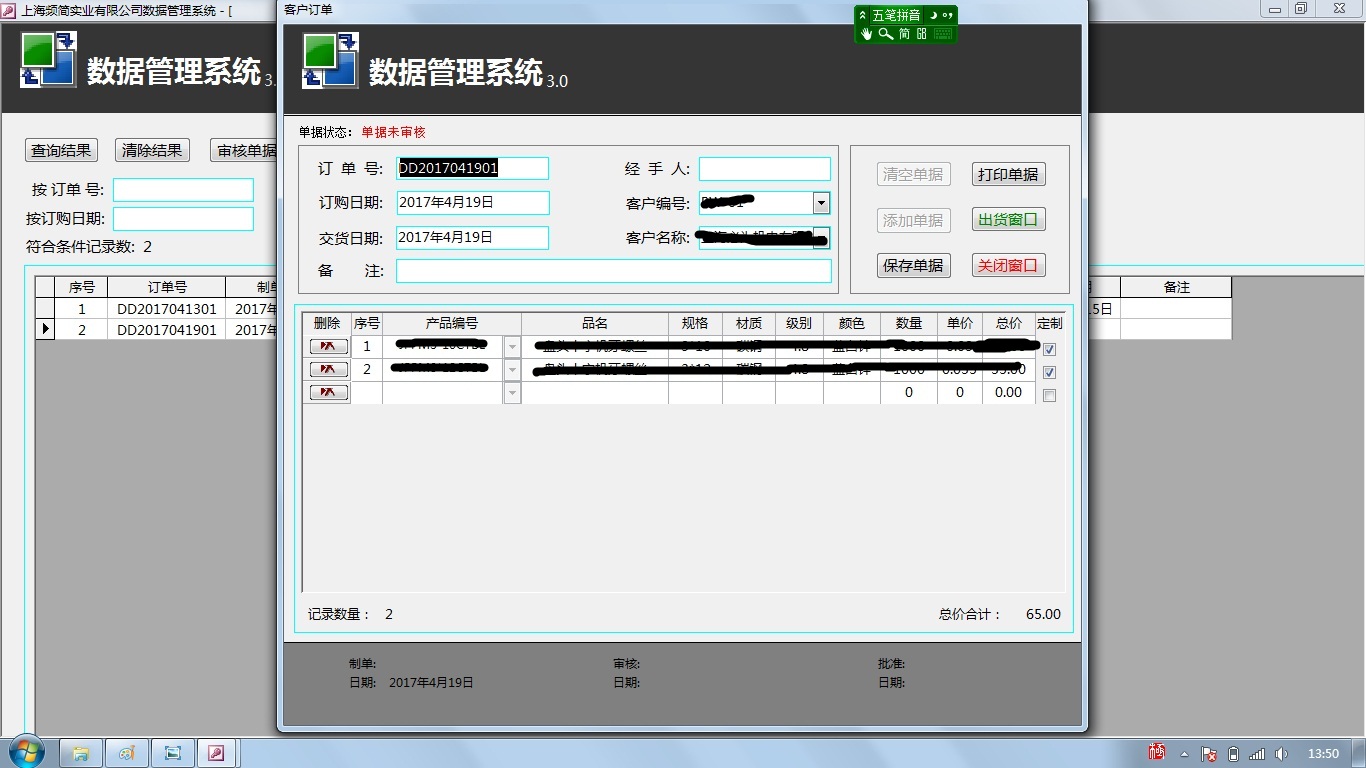This screenshot has height=768, width=1366.
Task: Select order DD2017041901 in the main list
Action: point(167,329)
